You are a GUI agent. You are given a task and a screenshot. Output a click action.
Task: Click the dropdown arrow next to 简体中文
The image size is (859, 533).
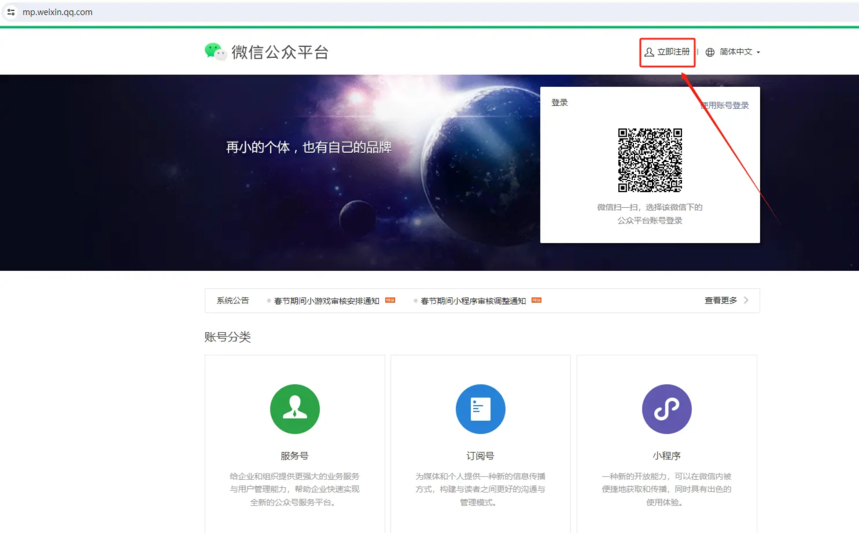click(x=758, y=53)
